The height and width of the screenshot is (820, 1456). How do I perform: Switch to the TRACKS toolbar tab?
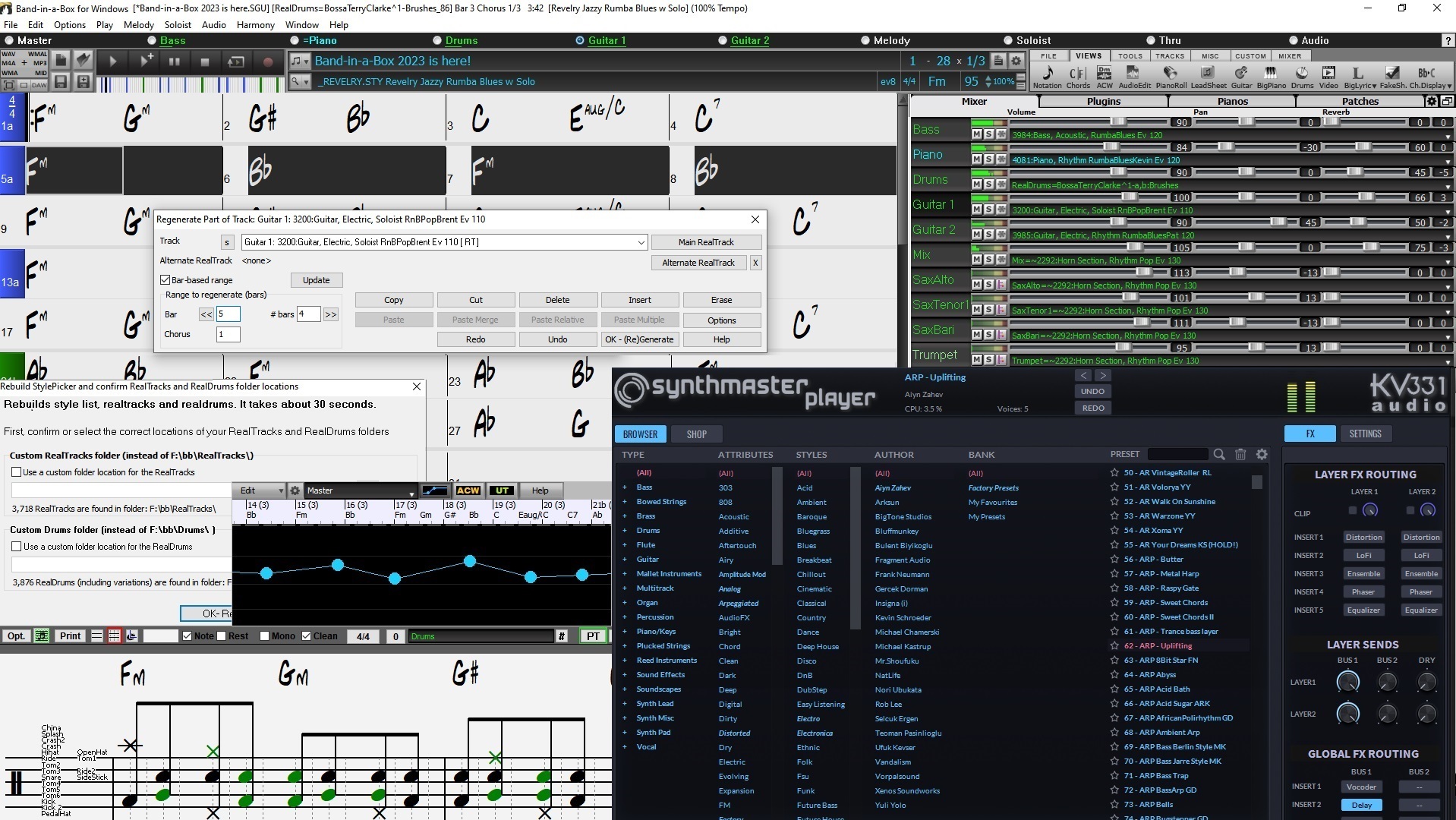[x=1170, y=56]
